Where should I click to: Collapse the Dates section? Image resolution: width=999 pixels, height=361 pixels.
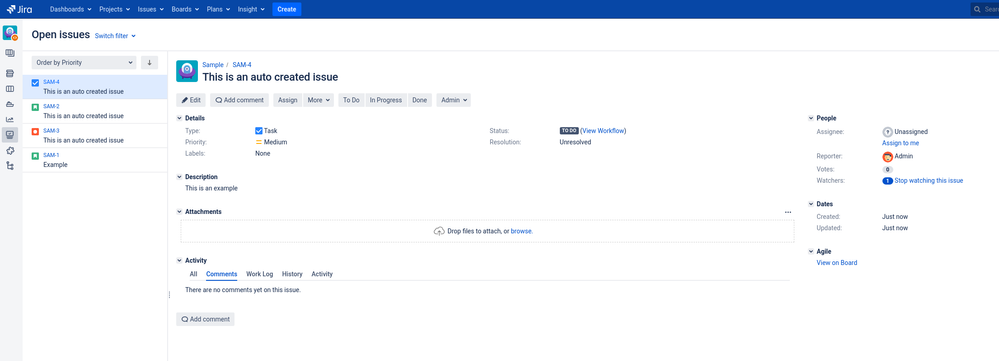811,204
